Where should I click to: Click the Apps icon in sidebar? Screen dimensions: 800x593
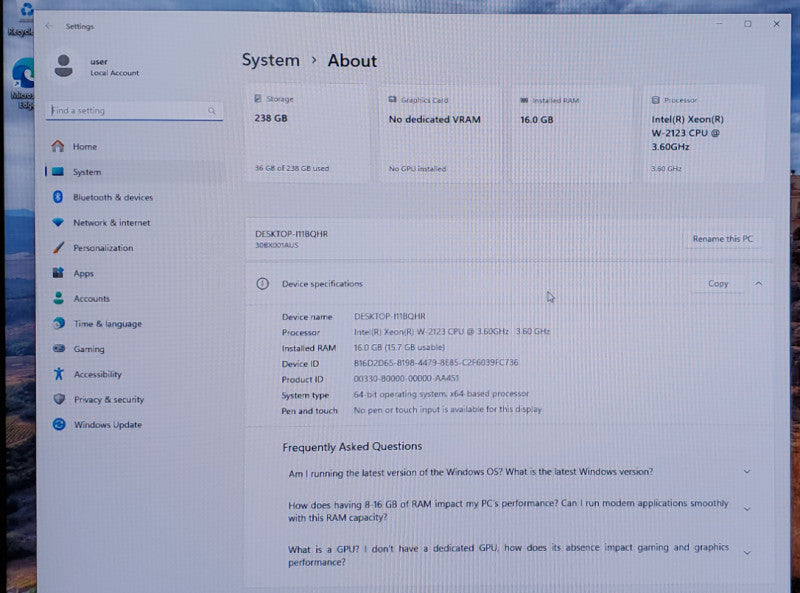[x=58, y=273]
